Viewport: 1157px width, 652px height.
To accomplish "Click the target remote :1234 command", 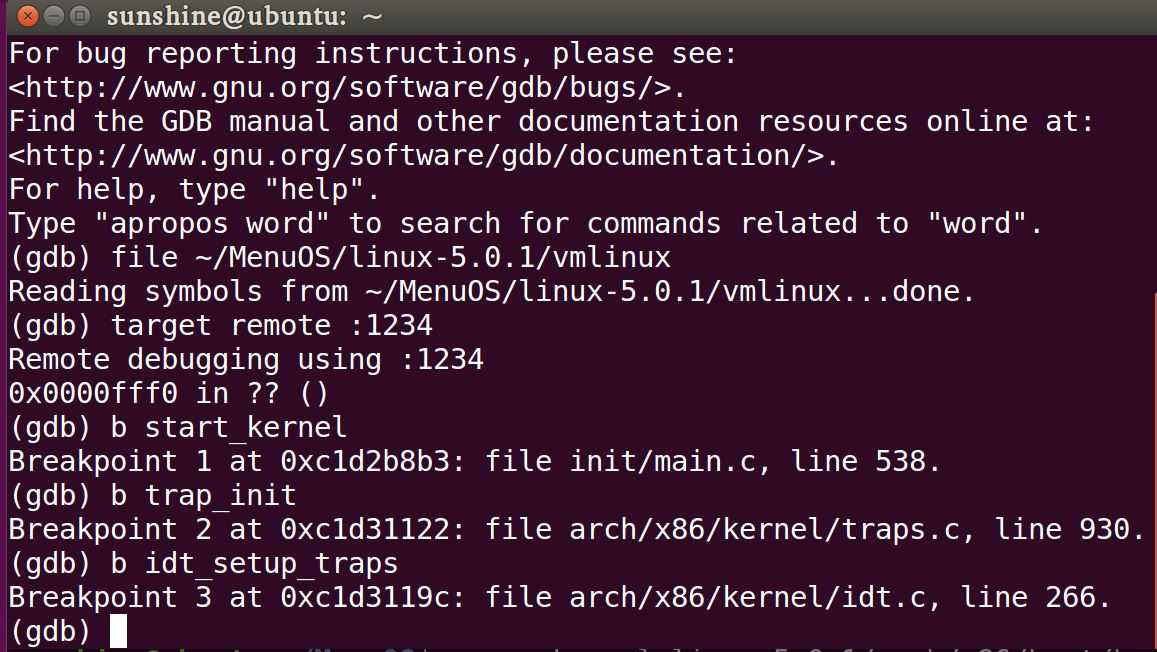I will (272, 326).
